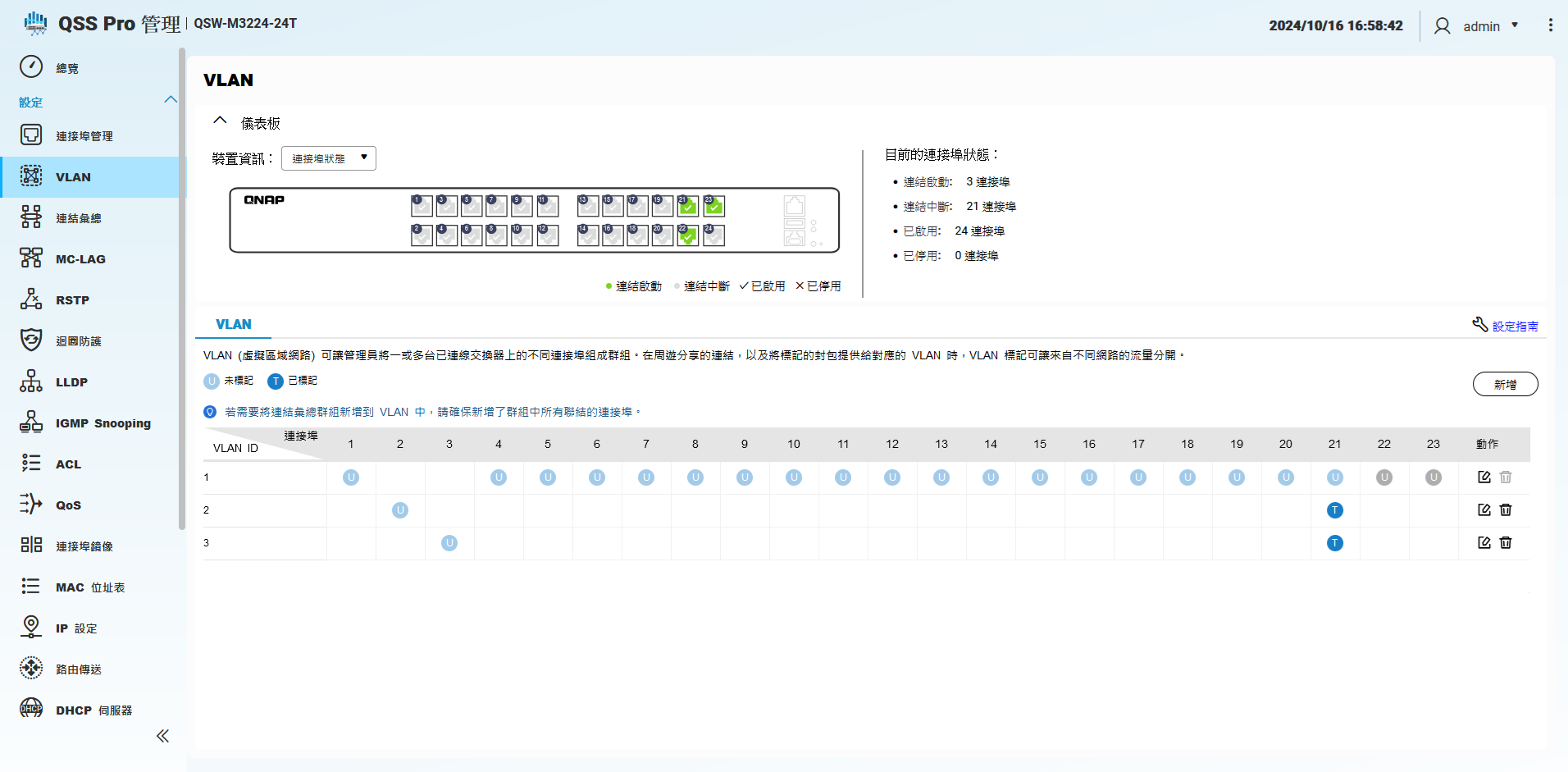
Task: Click the 已標記 tagged legend item
Action: click(x=293, y=381)
